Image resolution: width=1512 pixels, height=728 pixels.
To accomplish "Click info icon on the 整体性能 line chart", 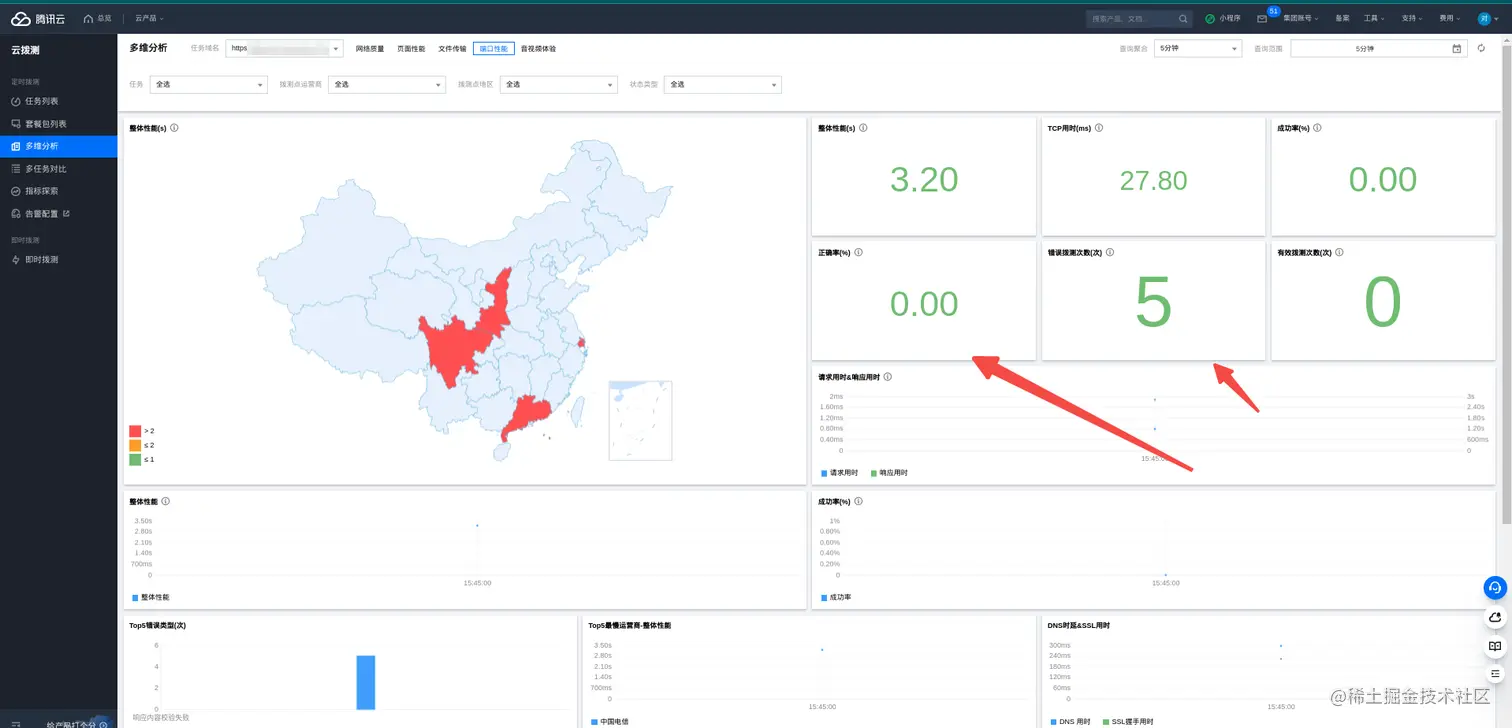I will coord(165,501).
